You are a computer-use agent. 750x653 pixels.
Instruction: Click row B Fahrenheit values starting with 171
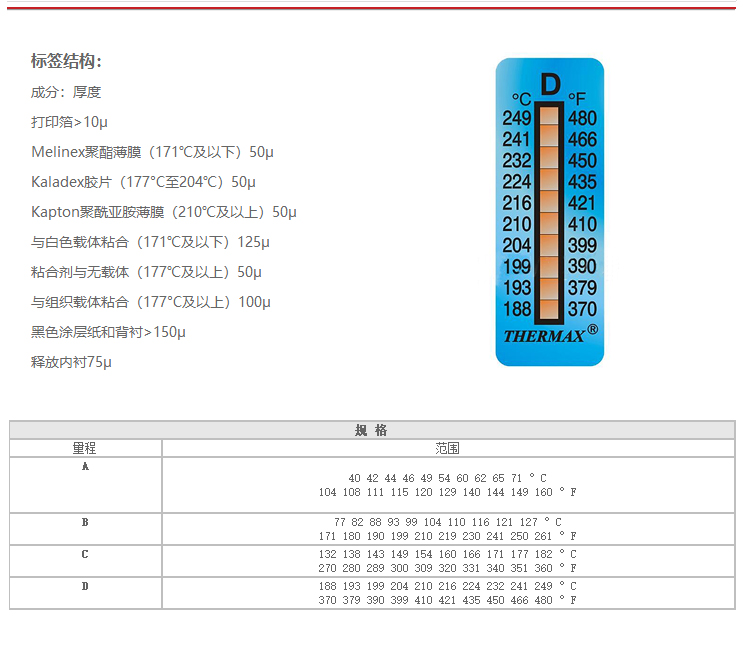[447, 536]
